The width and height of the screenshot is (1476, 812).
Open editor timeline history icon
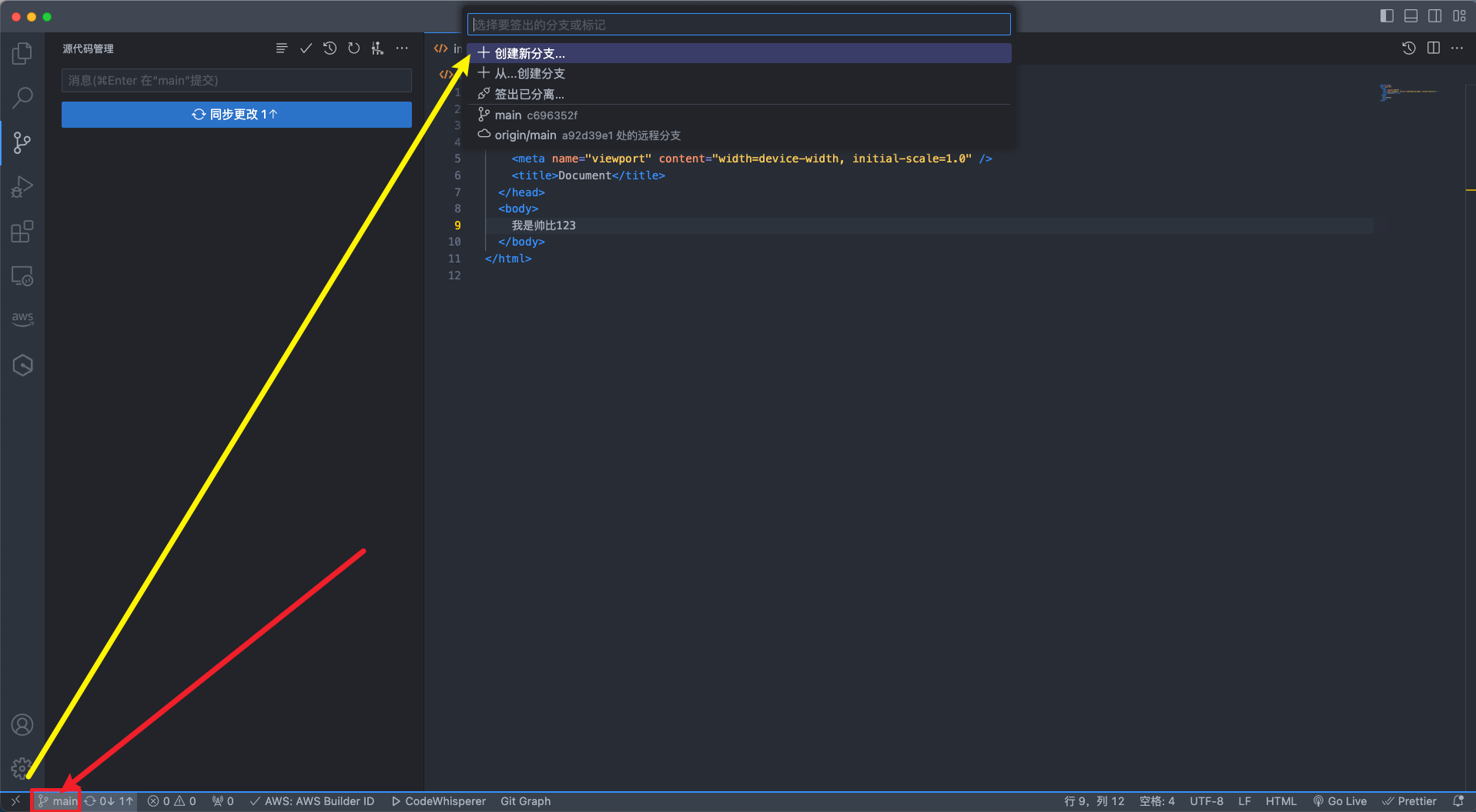point(1409,48)
